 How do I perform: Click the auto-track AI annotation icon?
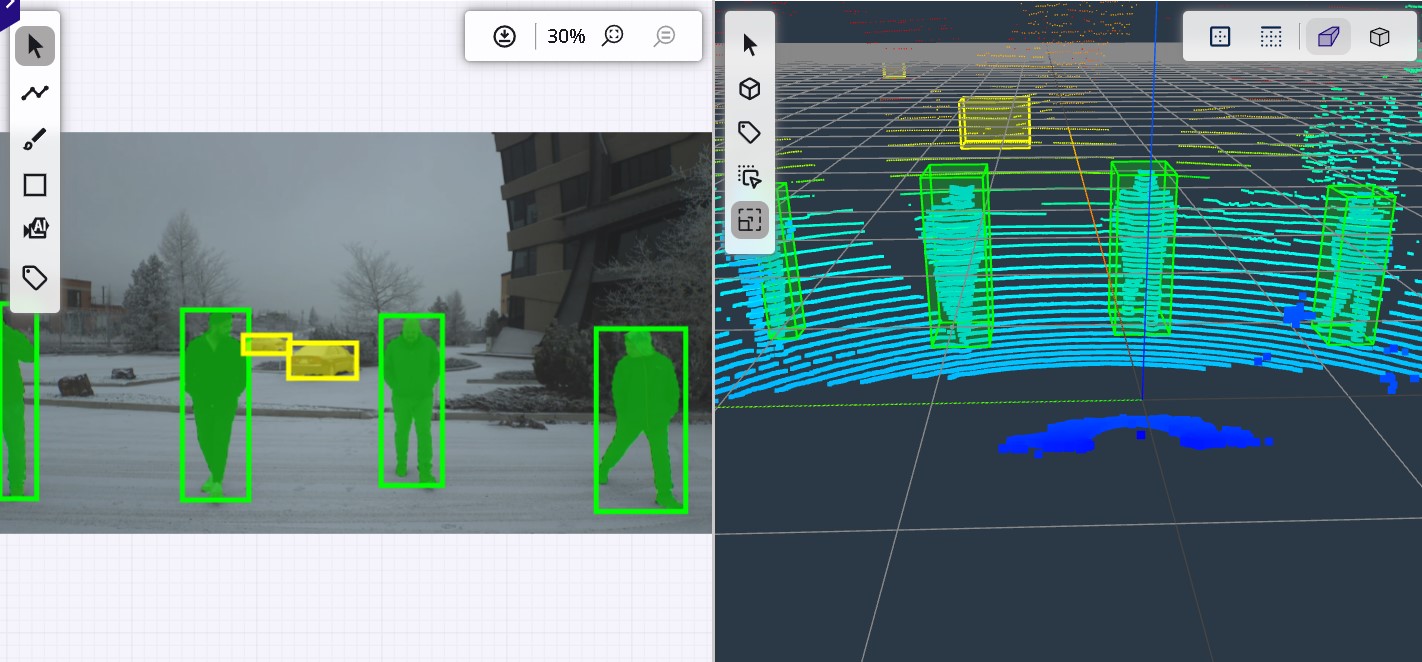(34, 228)
